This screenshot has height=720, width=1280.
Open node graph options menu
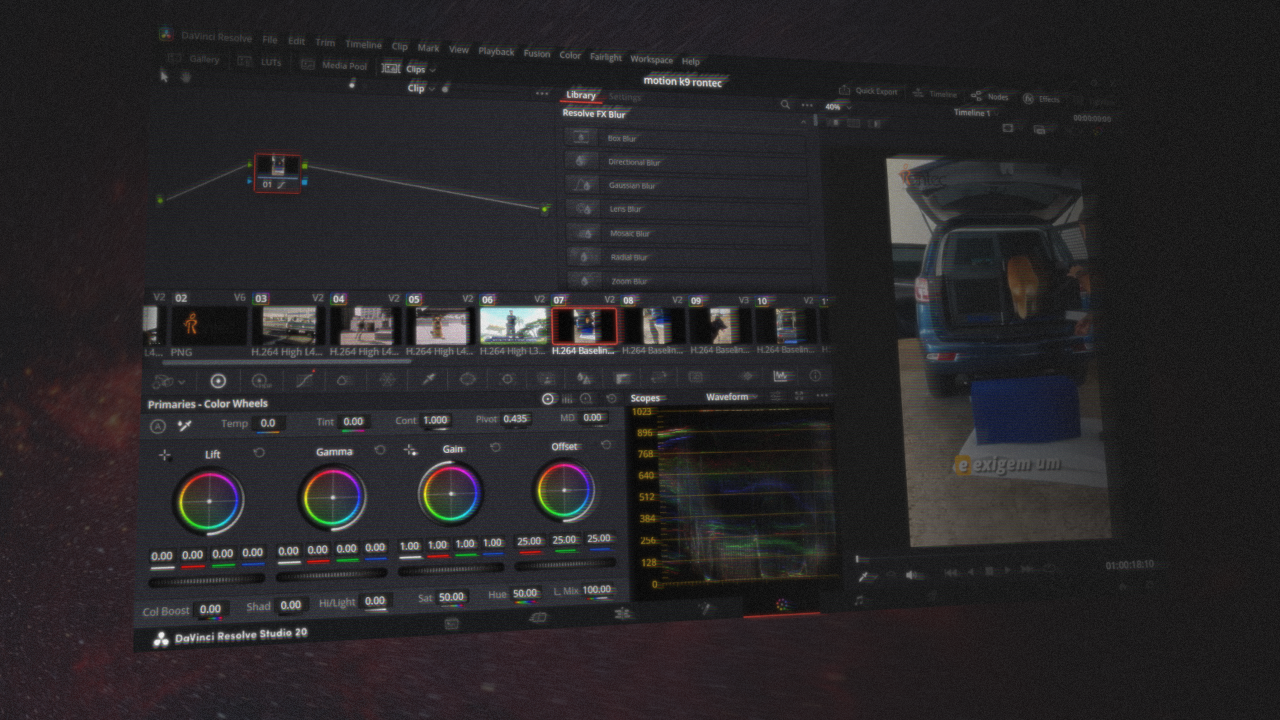(542, 93)
